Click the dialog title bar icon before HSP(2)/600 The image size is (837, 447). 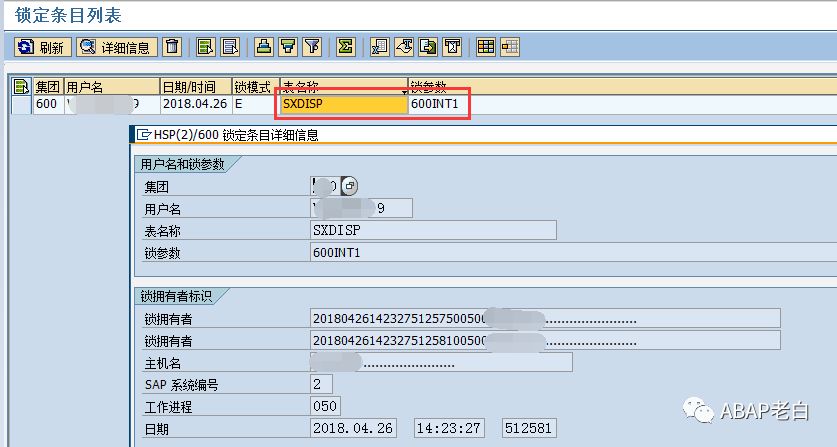(144, 135)
